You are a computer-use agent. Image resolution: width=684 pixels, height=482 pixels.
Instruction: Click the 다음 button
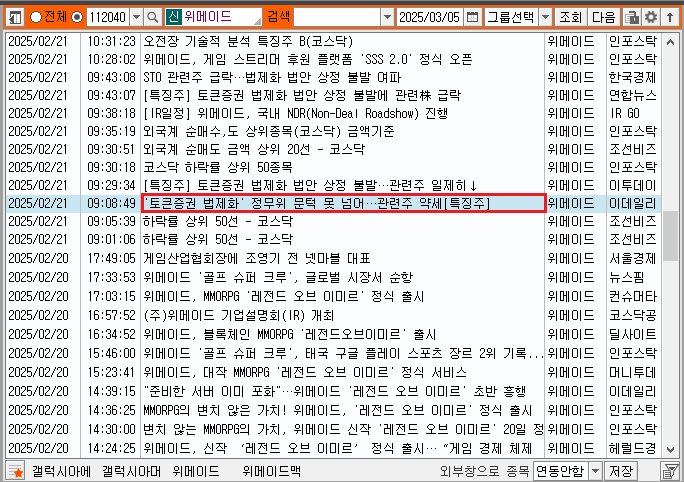click(604, 17)
